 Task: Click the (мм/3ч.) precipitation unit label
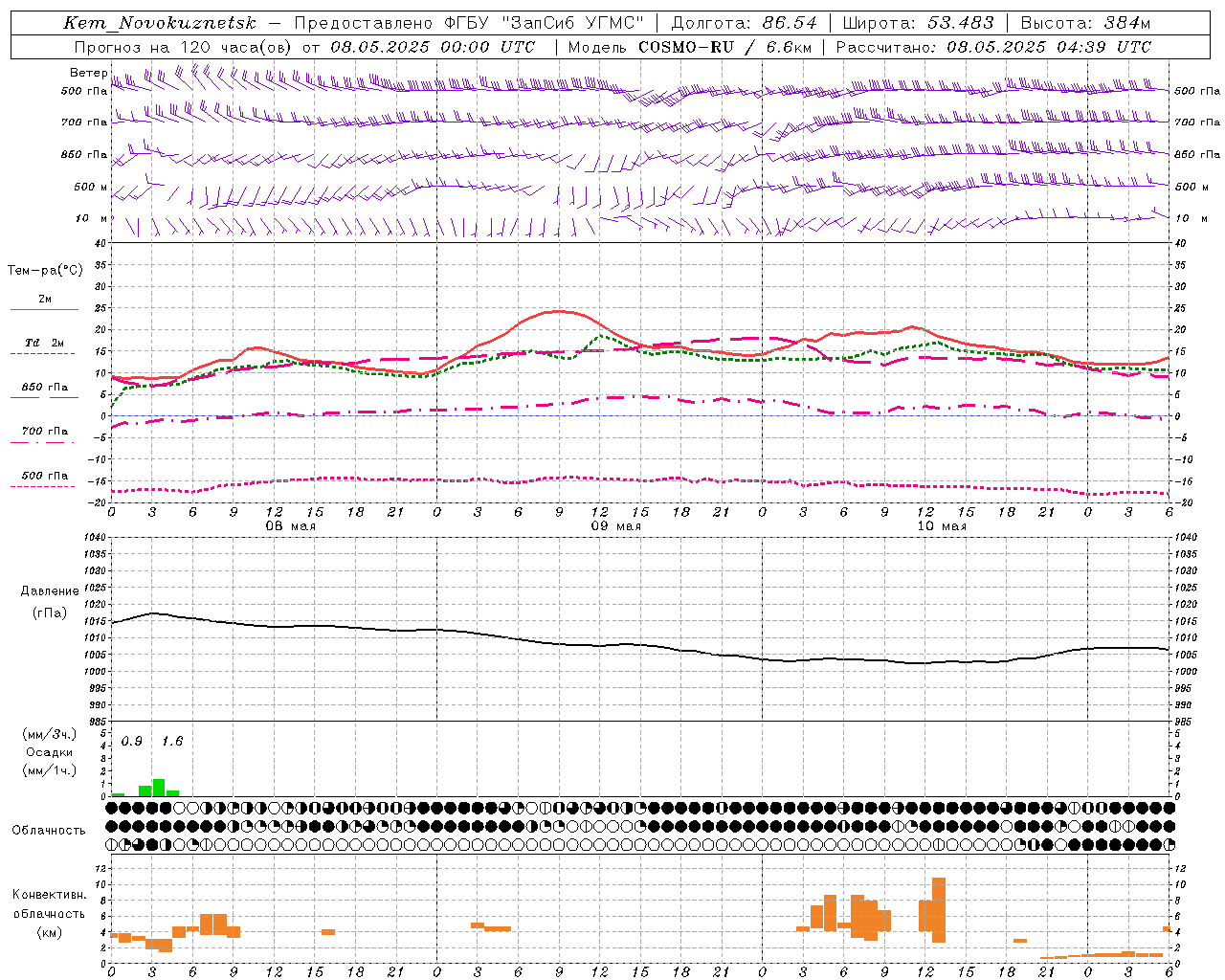pos(50,734)
